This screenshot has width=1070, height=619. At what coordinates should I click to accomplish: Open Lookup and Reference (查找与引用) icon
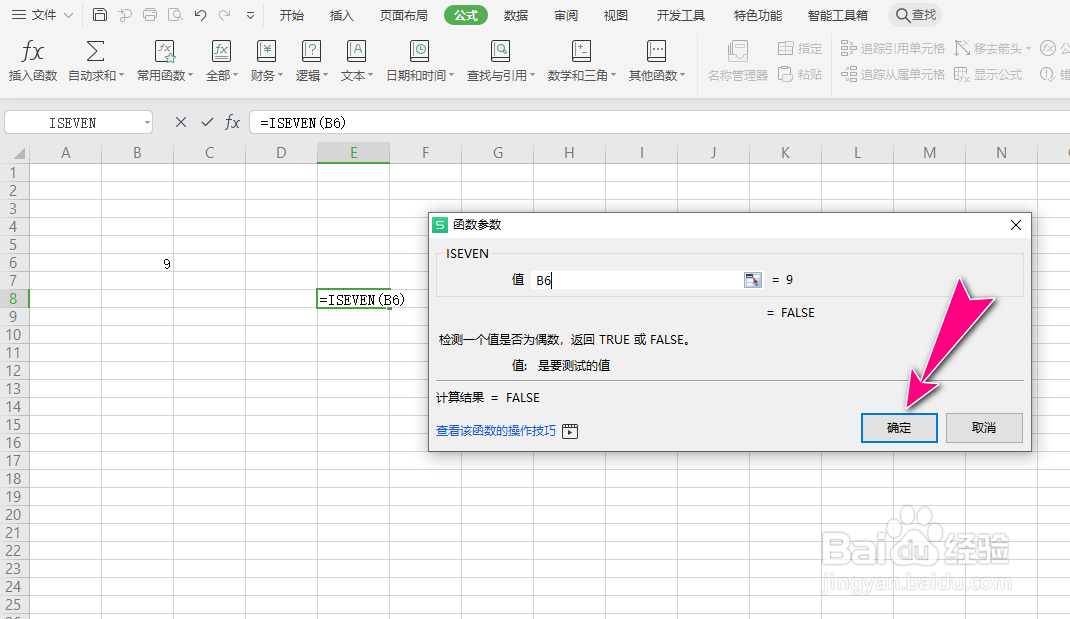pyautogui.click(x=500, y=51)
